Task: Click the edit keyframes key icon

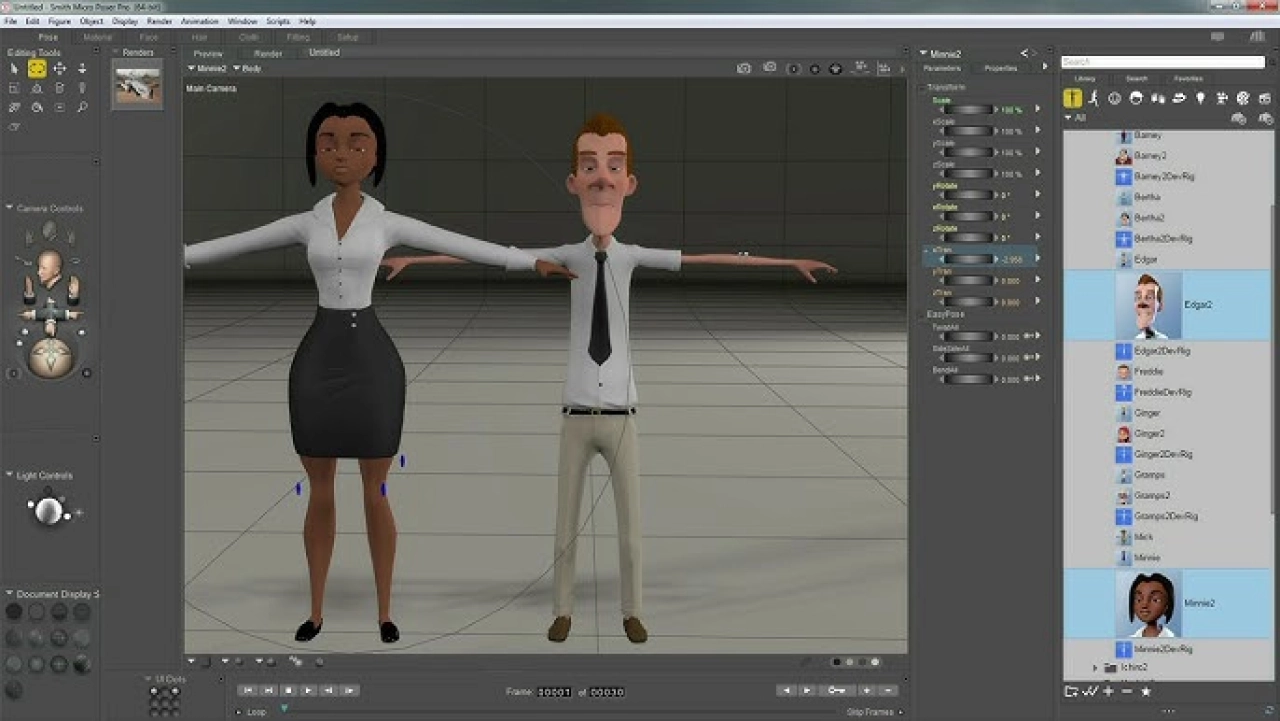Action: [x=836, y=690]
